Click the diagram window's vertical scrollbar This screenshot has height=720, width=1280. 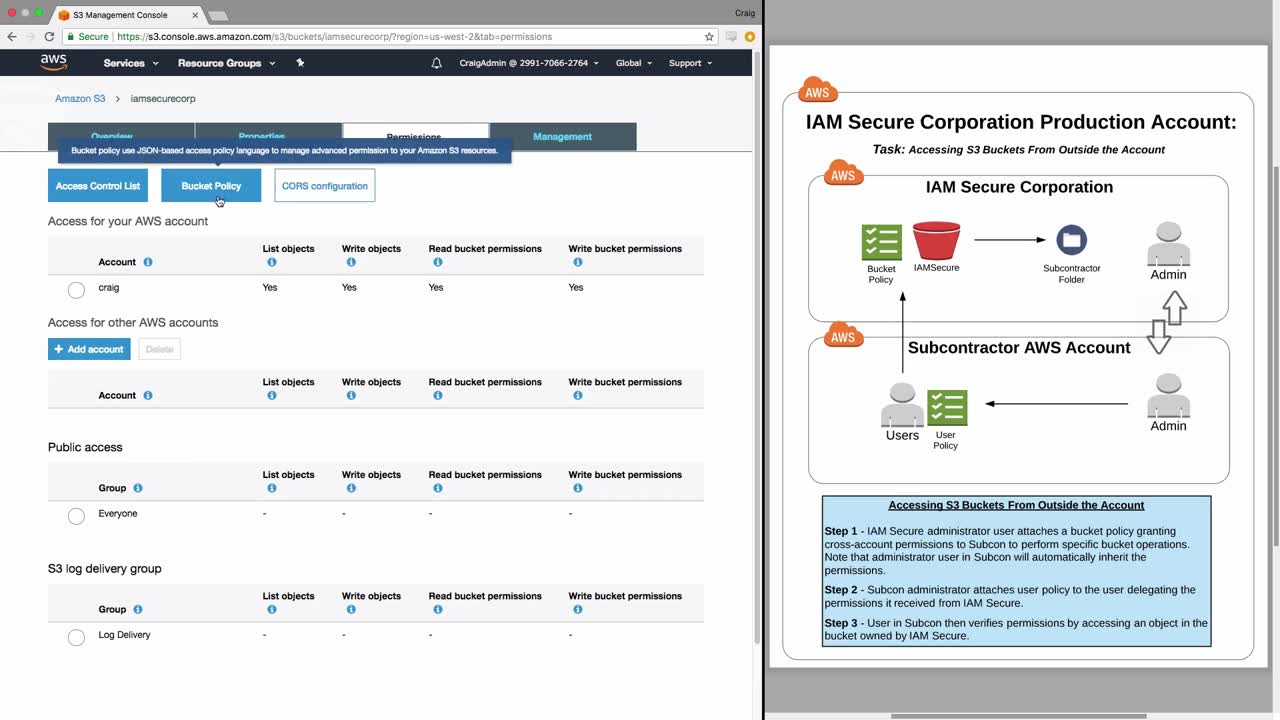tap(1275, 354)
